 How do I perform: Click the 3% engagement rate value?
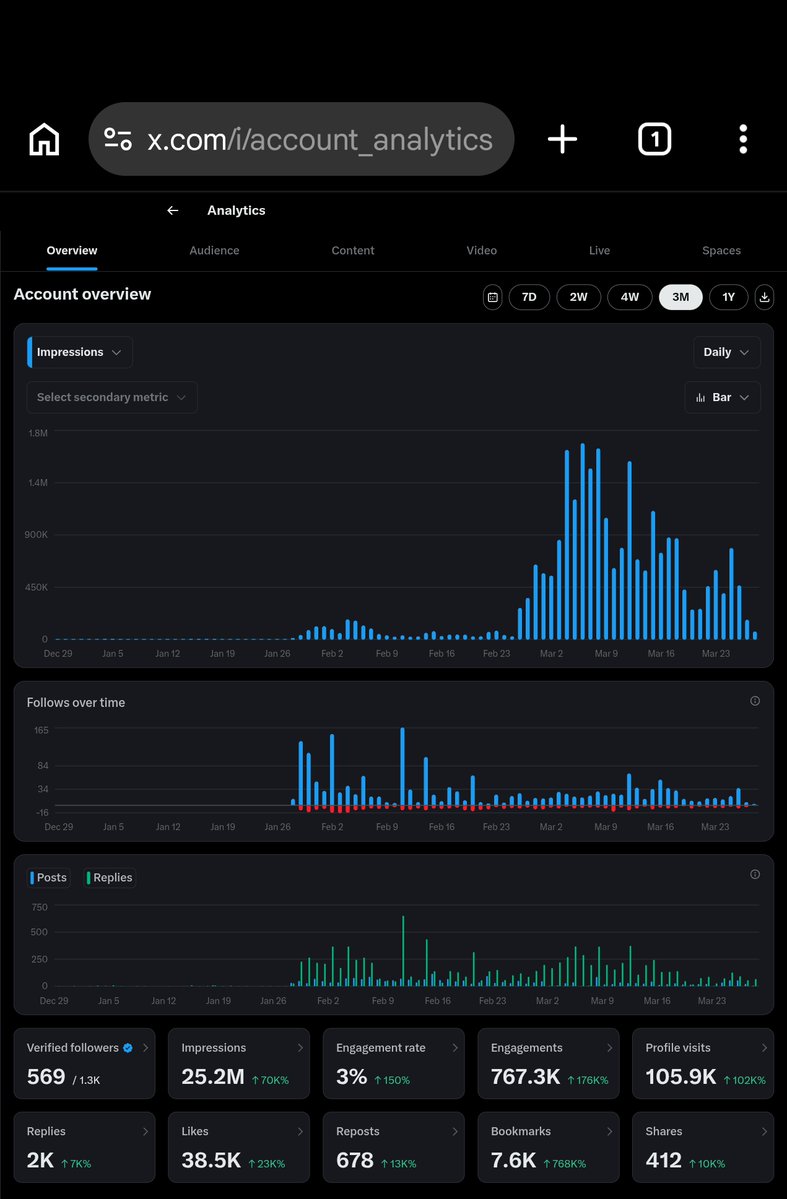click(x=352, y=1077)
